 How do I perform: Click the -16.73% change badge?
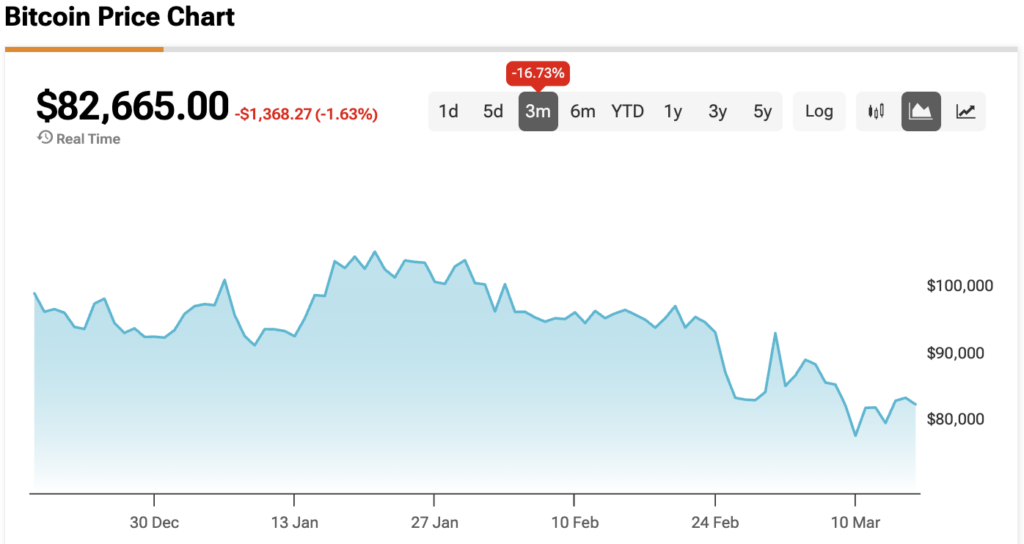[x=538, y=73]
